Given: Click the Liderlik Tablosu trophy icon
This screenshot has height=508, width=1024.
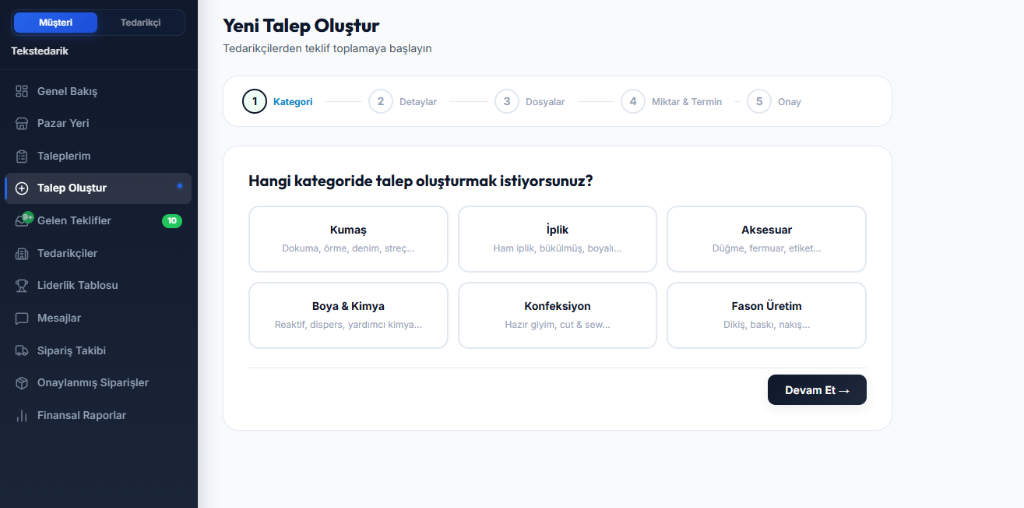Looking at the screenshot, I should pyautogui.click(x=22, y=285).
